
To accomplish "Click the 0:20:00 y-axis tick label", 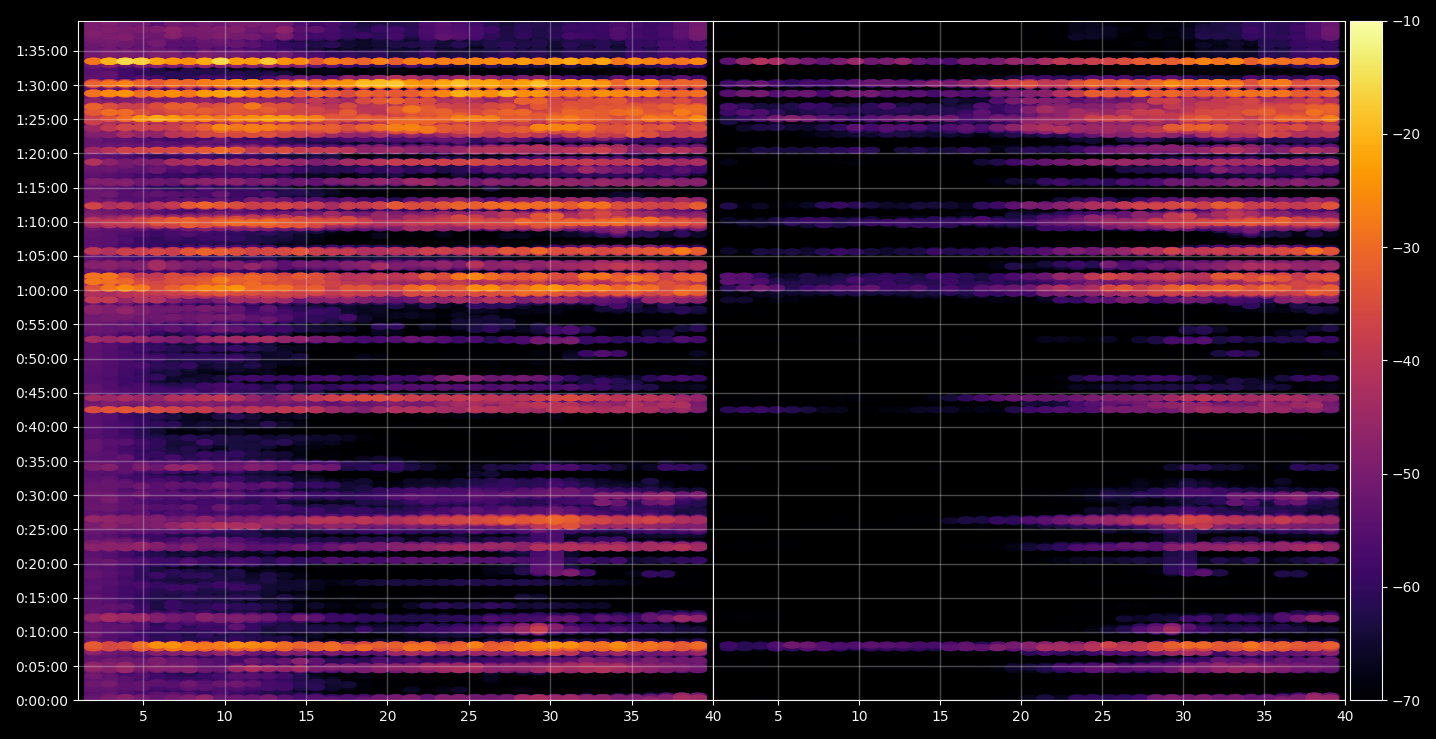I will pos(44,564).
